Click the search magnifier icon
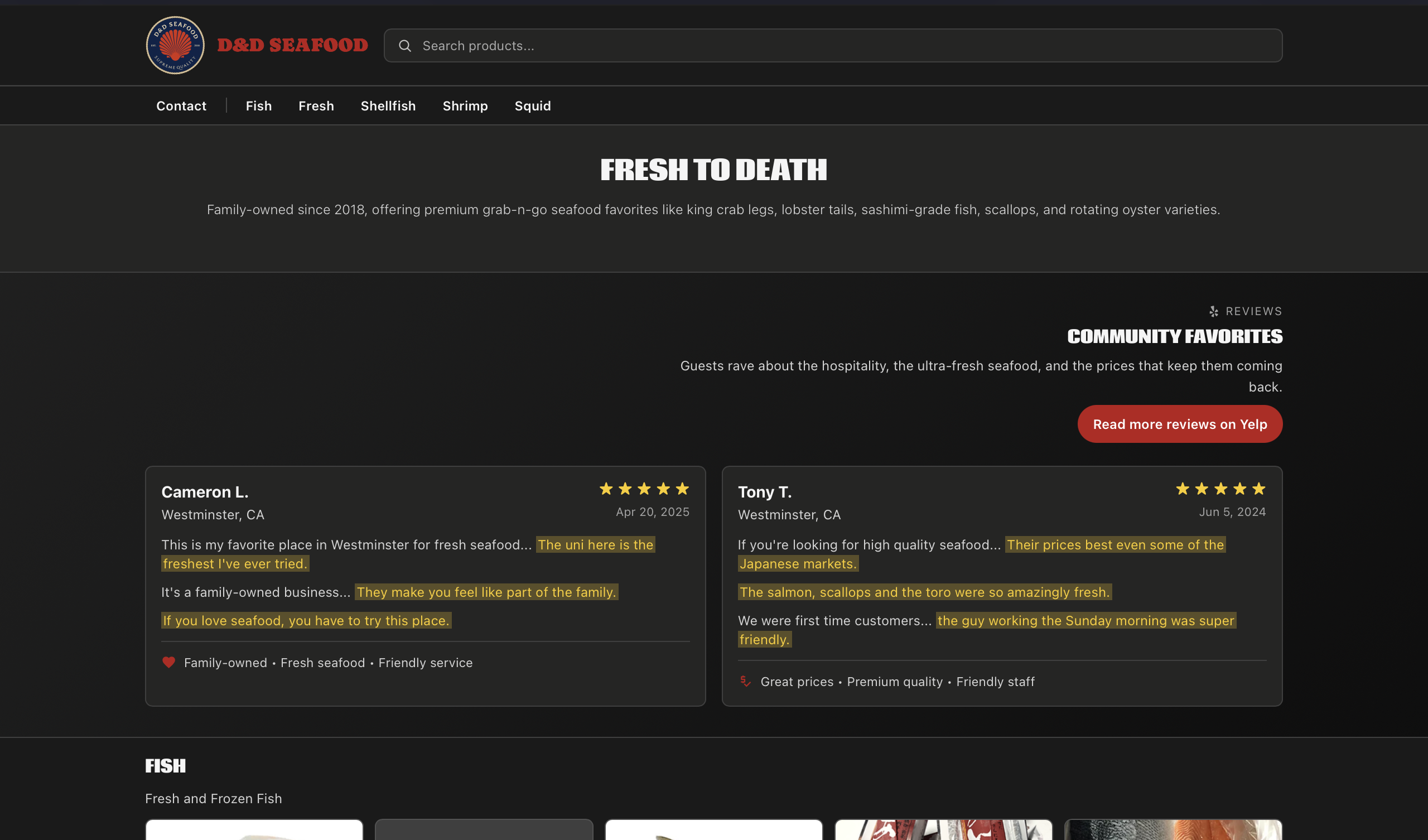Screen dimensions: 1428x840 [404, 46]
